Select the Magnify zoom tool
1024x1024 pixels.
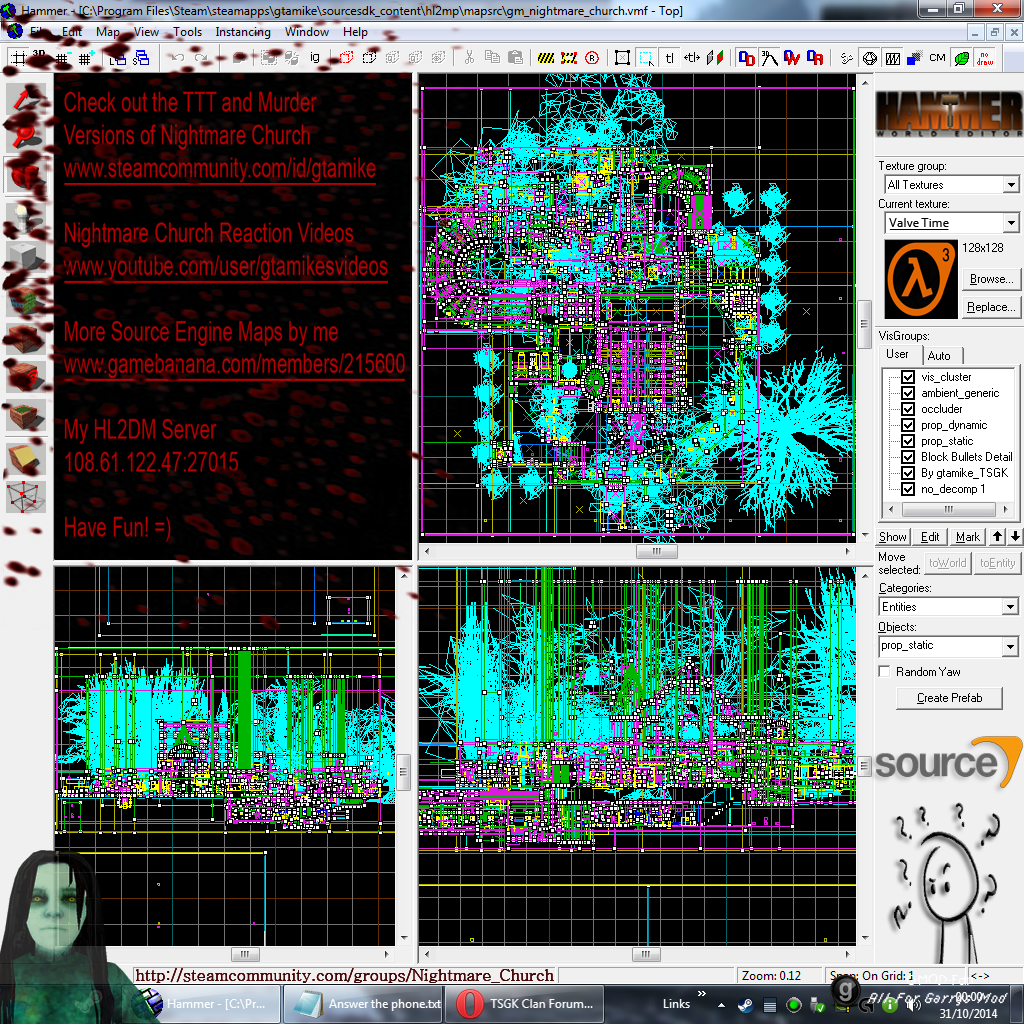click(x=26, y=136)
